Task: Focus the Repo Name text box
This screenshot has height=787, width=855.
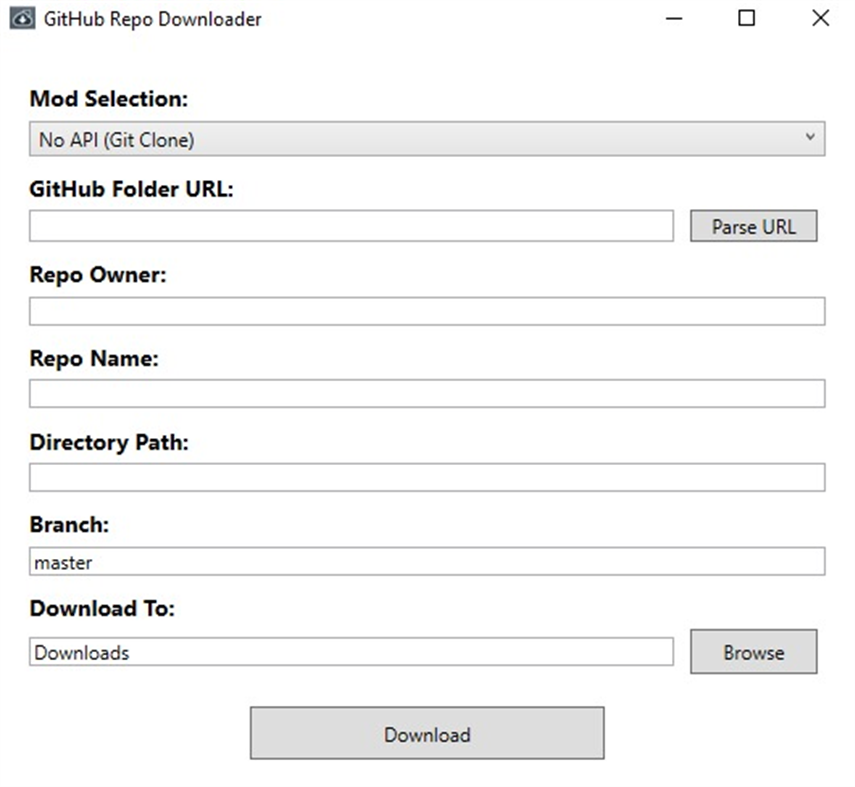Action: coord(427,393)
